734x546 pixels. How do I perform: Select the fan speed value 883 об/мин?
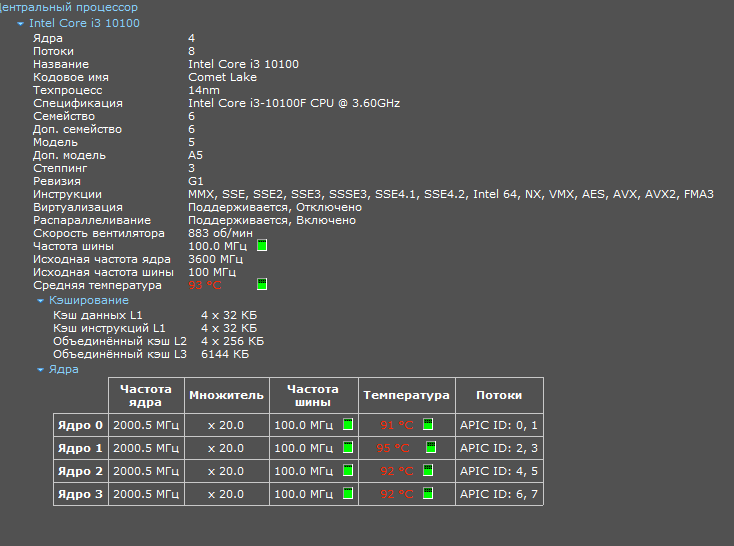(x=220, y=233)
